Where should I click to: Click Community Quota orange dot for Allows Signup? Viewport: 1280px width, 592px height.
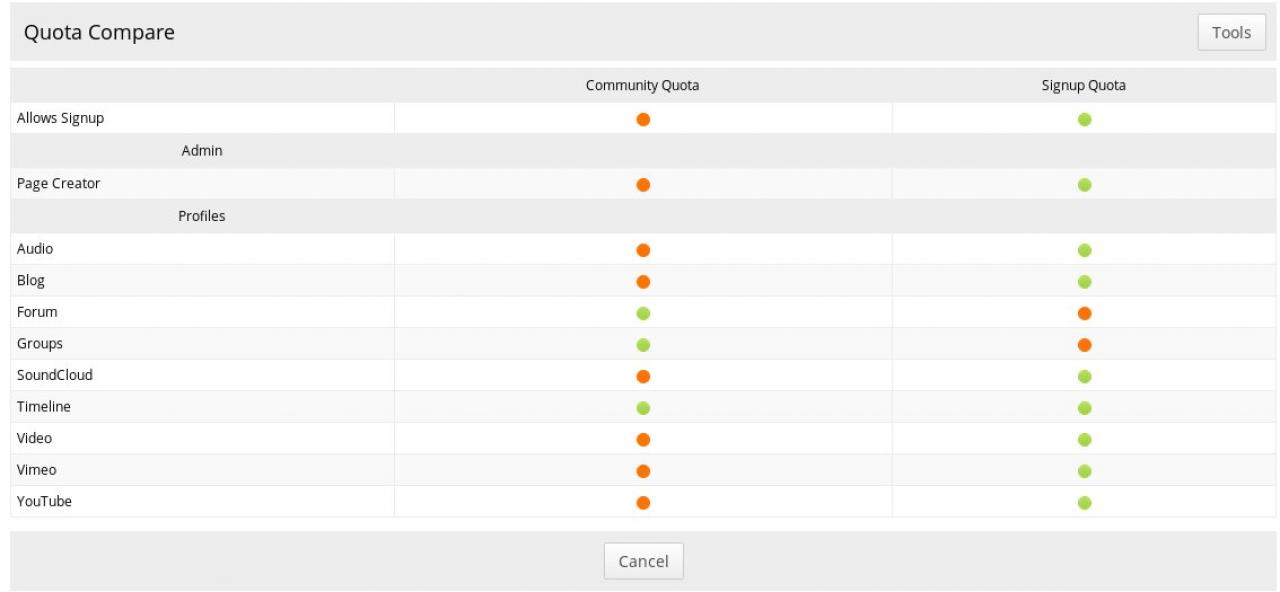coord(643,119)
